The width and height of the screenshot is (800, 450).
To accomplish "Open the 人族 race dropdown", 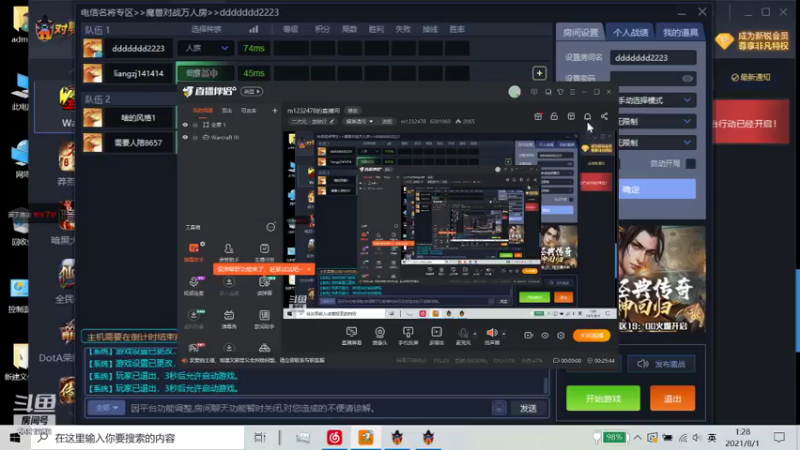I will pos(205,48).
